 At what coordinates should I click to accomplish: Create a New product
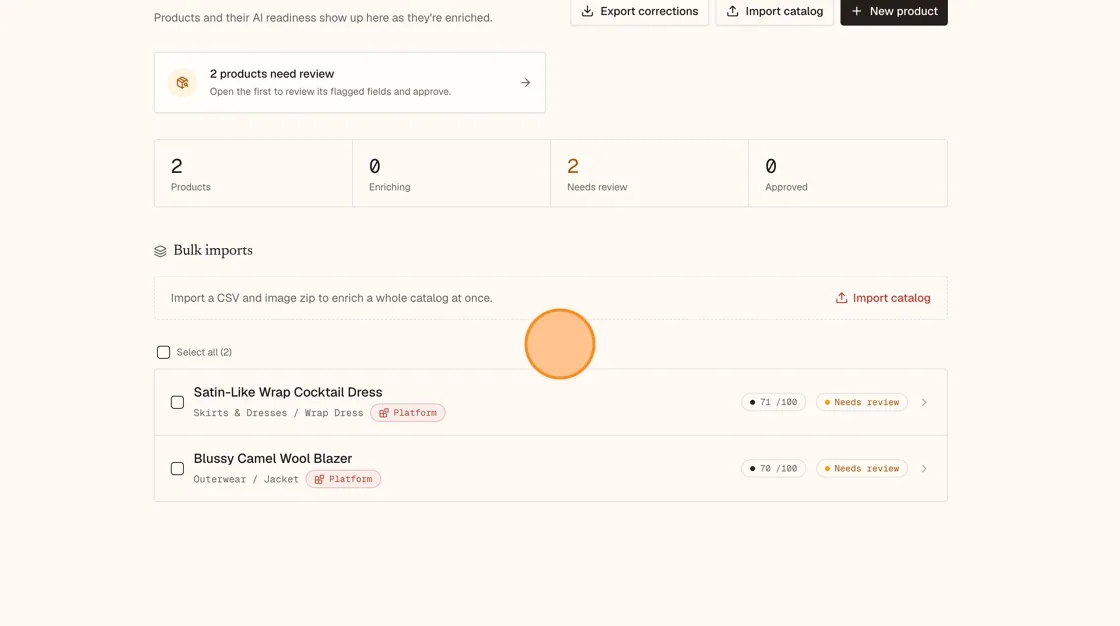pyautogui.click(x=894, y=11)
